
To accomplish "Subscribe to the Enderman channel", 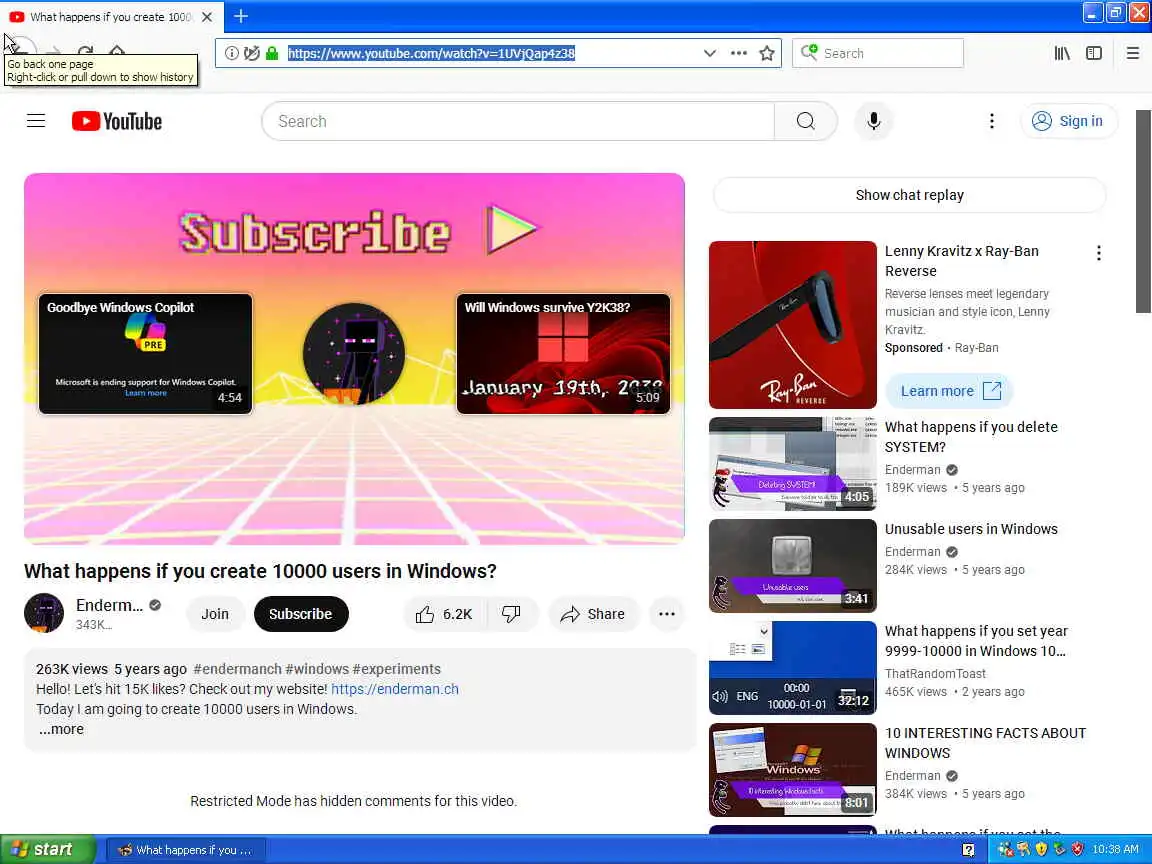I will pos(300,614).
